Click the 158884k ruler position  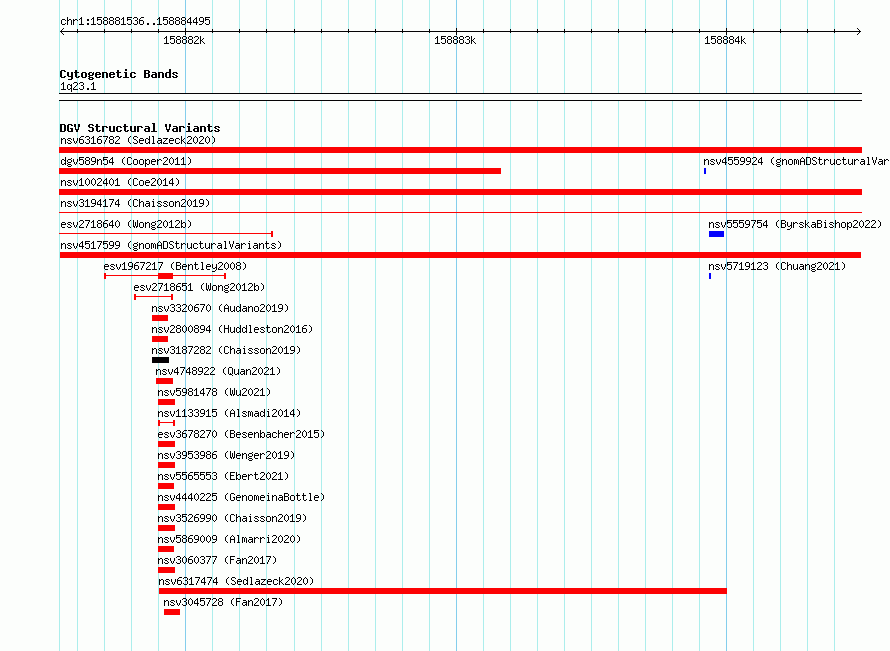[x=725, y=40]
